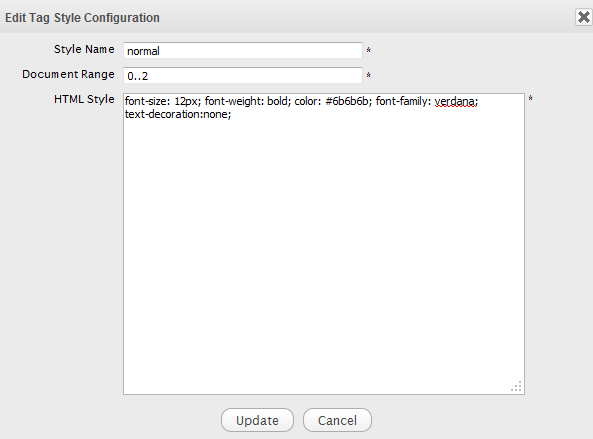Place cursor in text-decoration:none line

tap(178, 114)
